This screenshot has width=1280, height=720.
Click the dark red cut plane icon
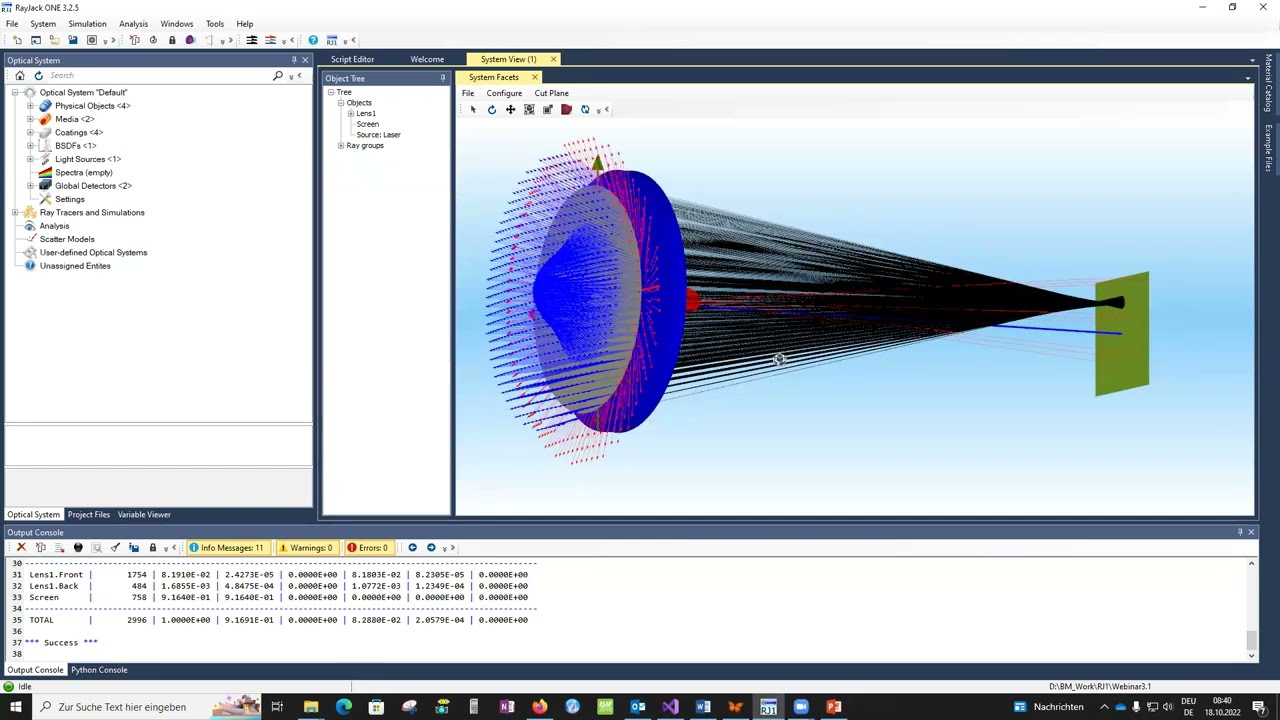point(566,110)
